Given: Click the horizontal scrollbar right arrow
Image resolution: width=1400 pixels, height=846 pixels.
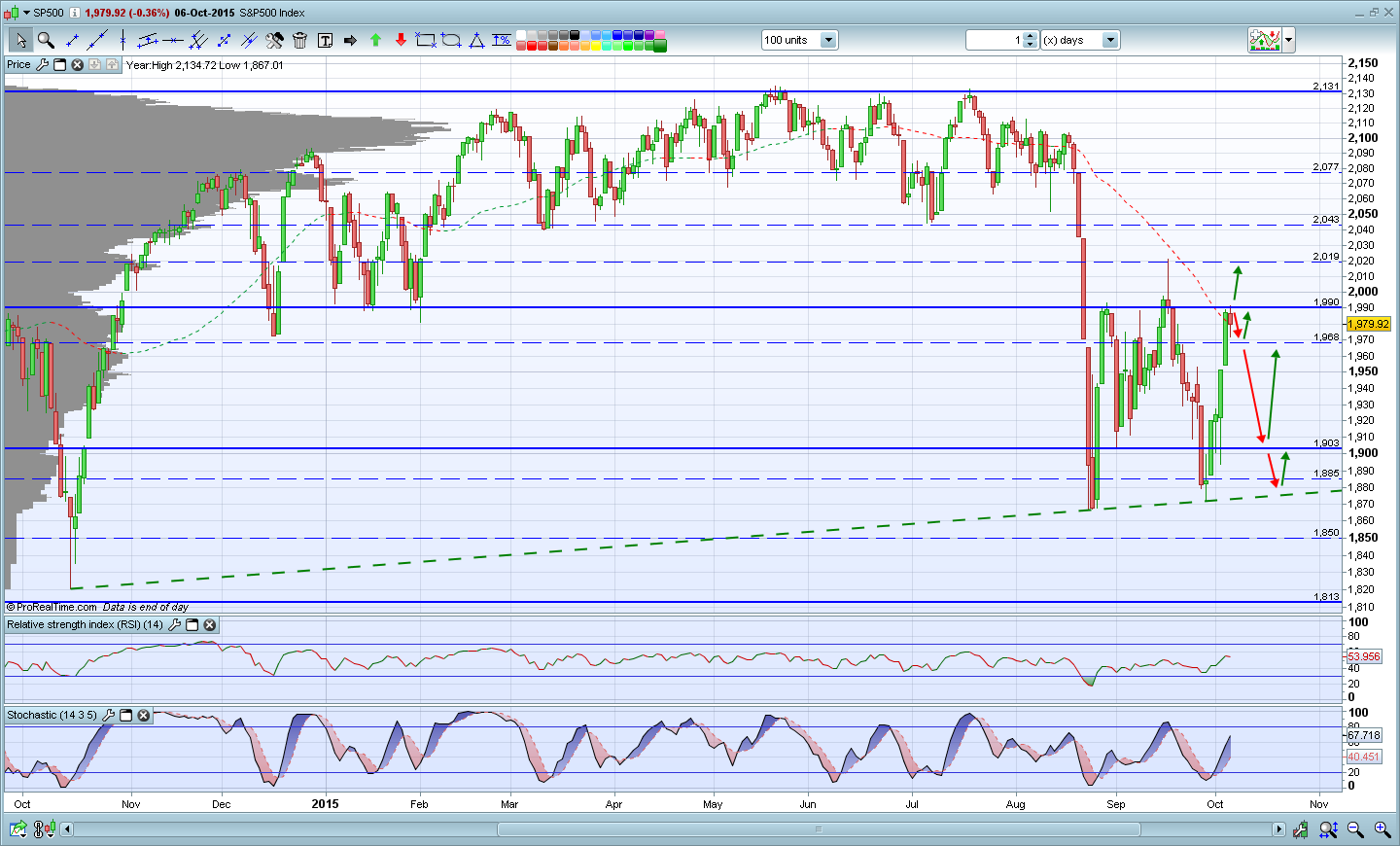Looking at the screenshot, I should coord(1279,829).
